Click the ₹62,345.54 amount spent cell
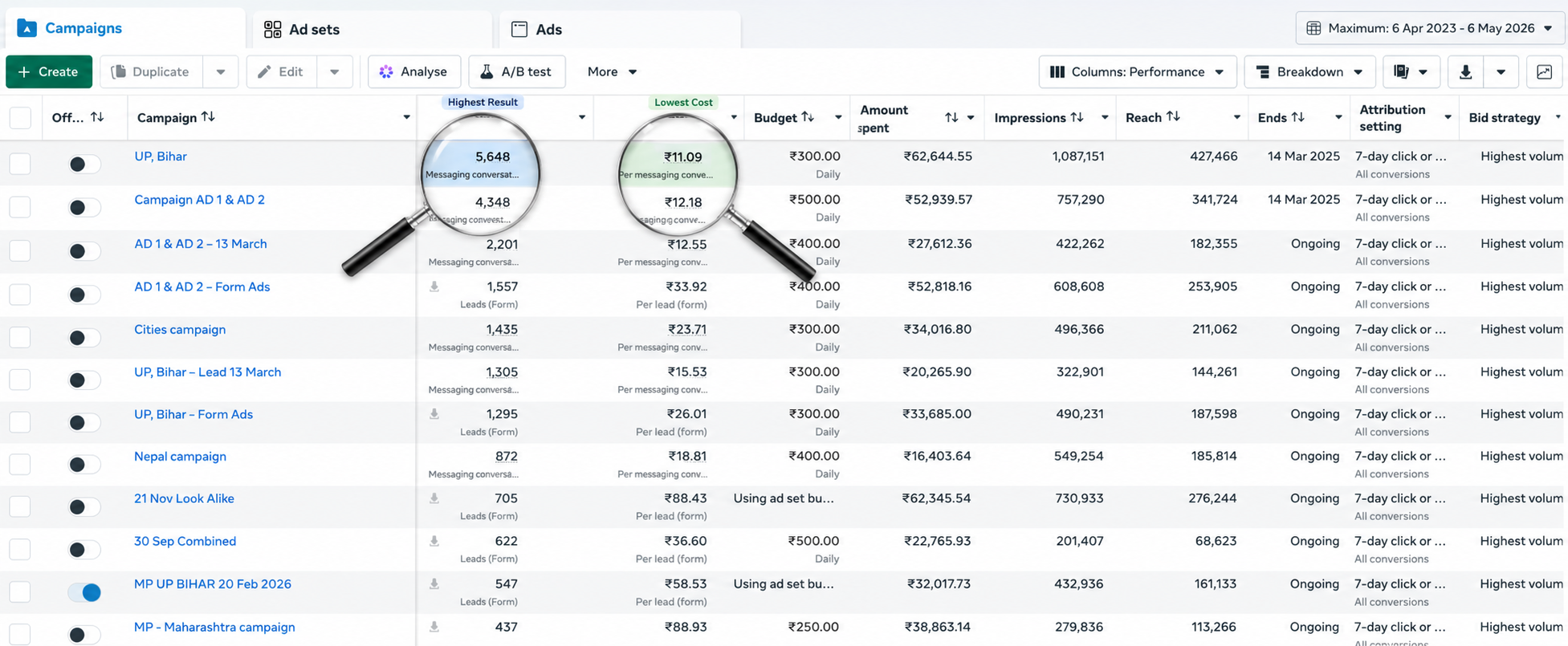Viewport: 1568px width, 646px height. point(936,498)
